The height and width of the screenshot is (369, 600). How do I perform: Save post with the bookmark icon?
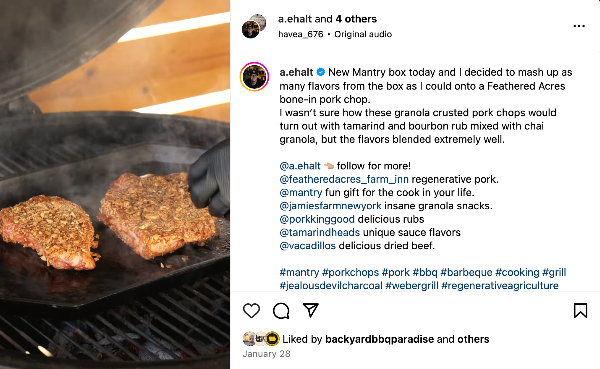coord(580,310)
